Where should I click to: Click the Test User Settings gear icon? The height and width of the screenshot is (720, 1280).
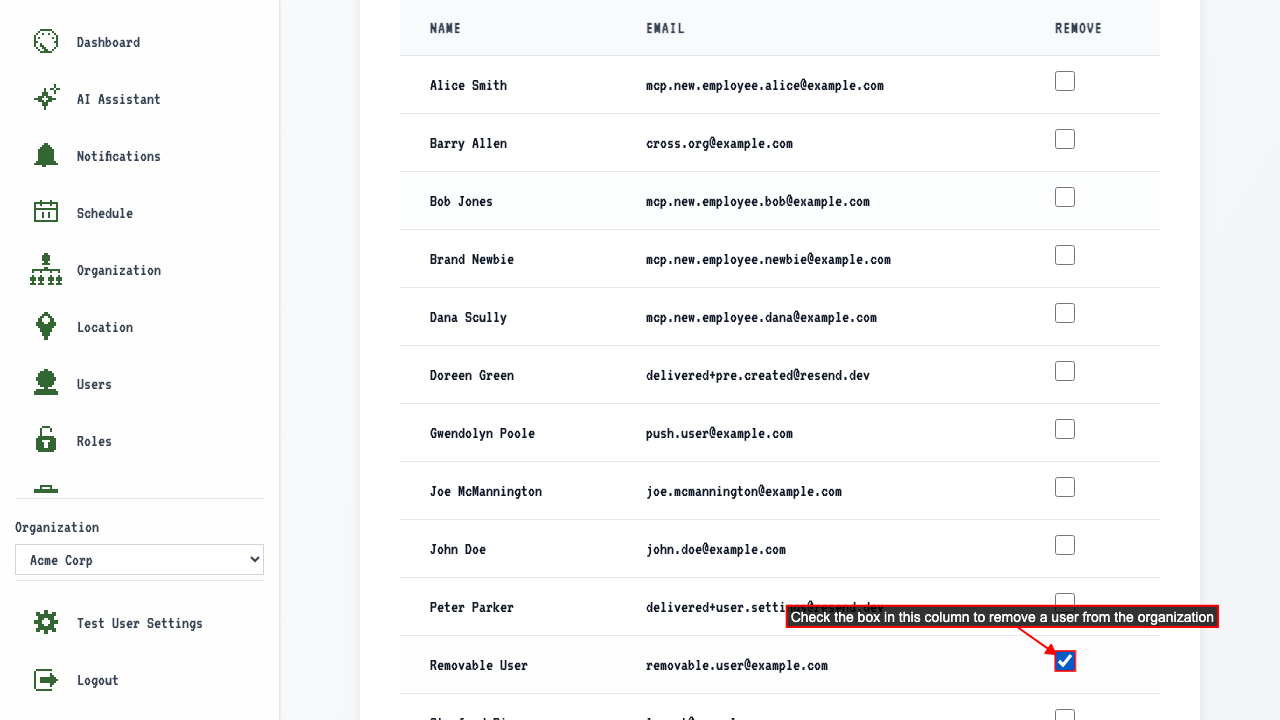(x=46, y=622)
